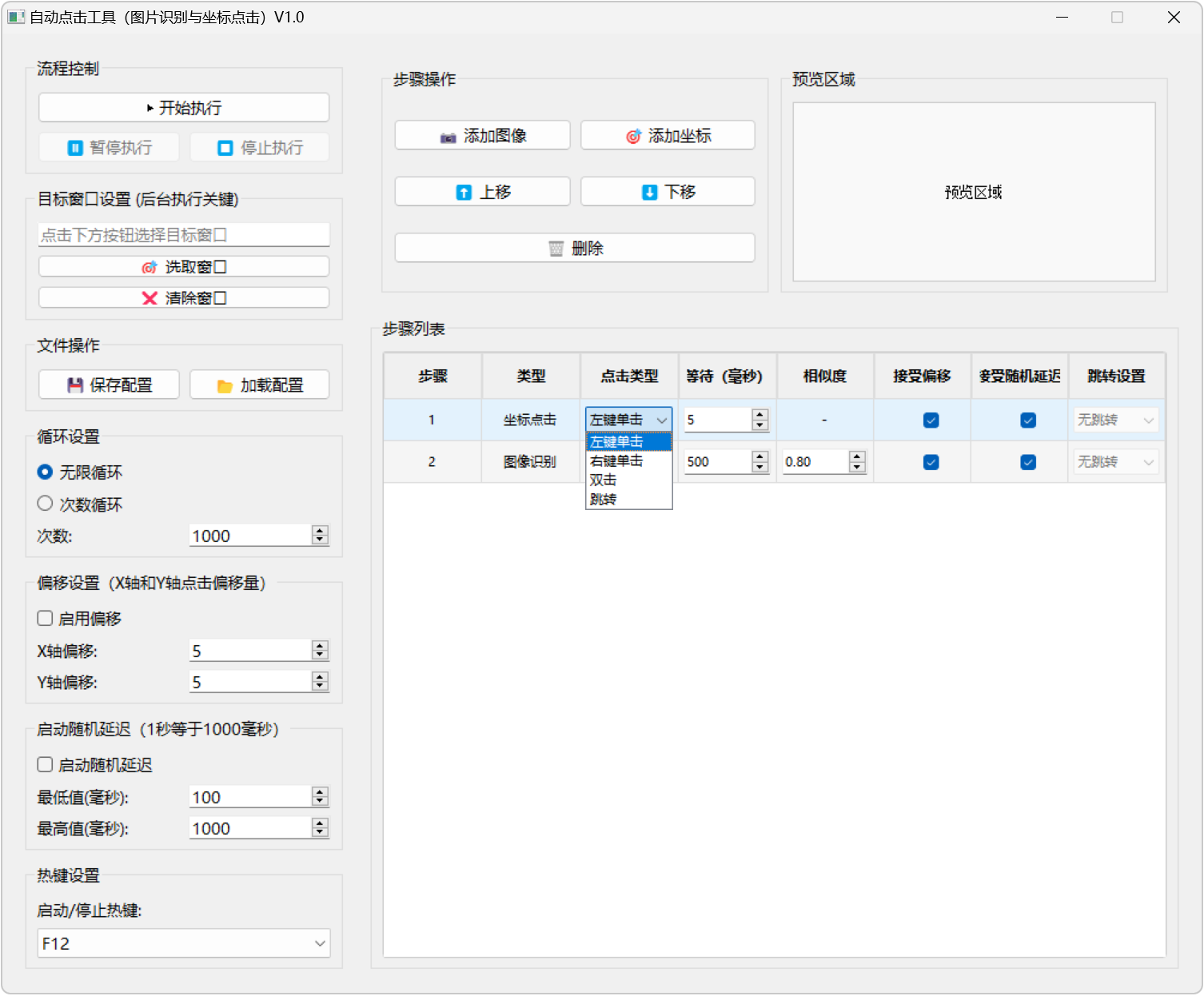Click the 点击类型 column header
1204x996 pixels.
(x=629, y=376)
